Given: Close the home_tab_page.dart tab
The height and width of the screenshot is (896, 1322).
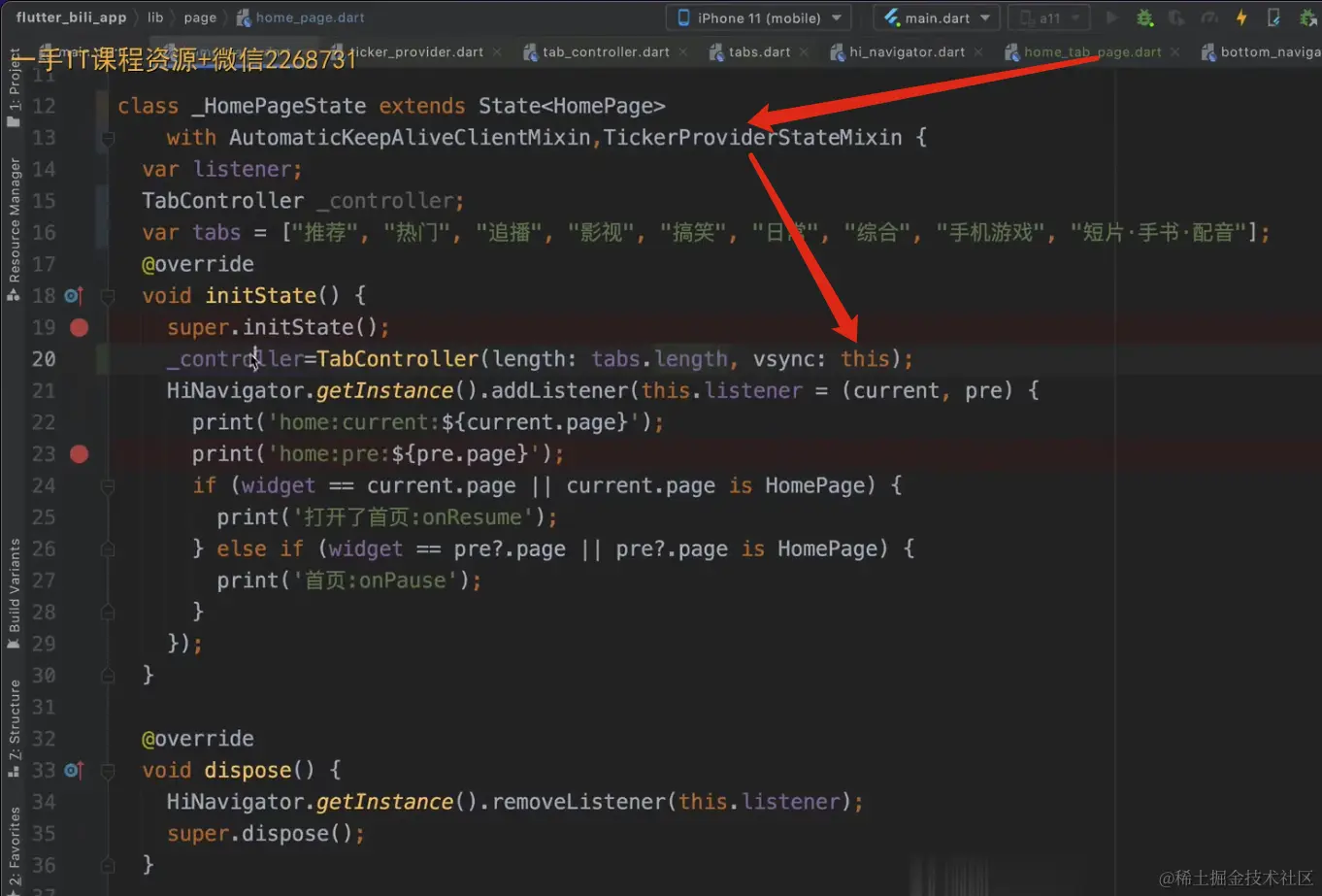Looking at the screenshot, I should point(1175,52).
